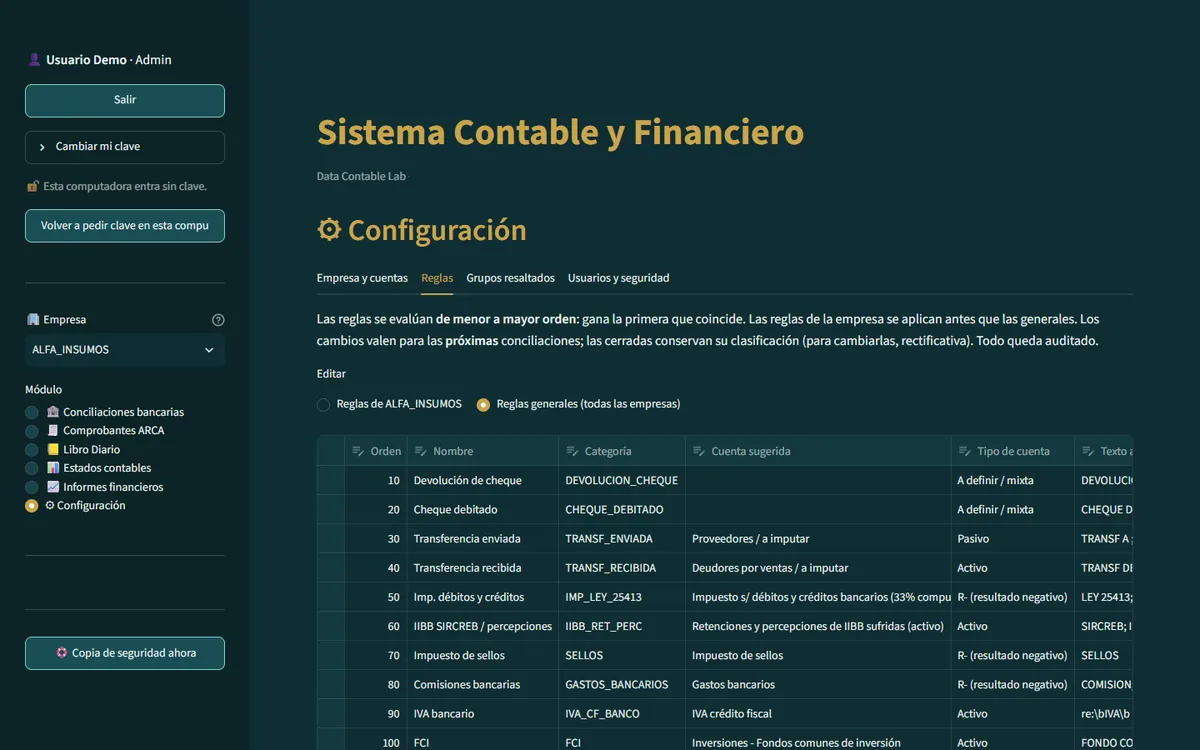Click the 'IIBB SIRCREB / percepciones' cell
This screenshot has height=750, width=1200.
[x=483, y=626]
